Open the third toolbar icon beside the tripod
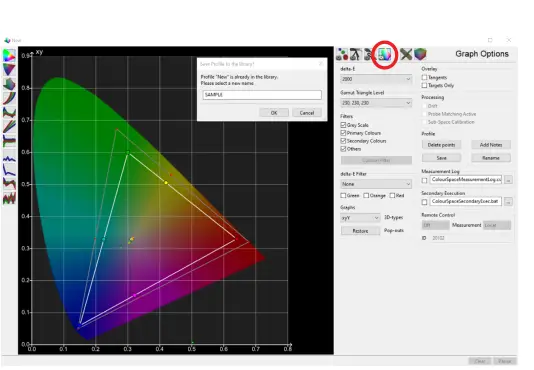This screenshot has height=370, width=534. pyautogui.click(x=368, y=54)
